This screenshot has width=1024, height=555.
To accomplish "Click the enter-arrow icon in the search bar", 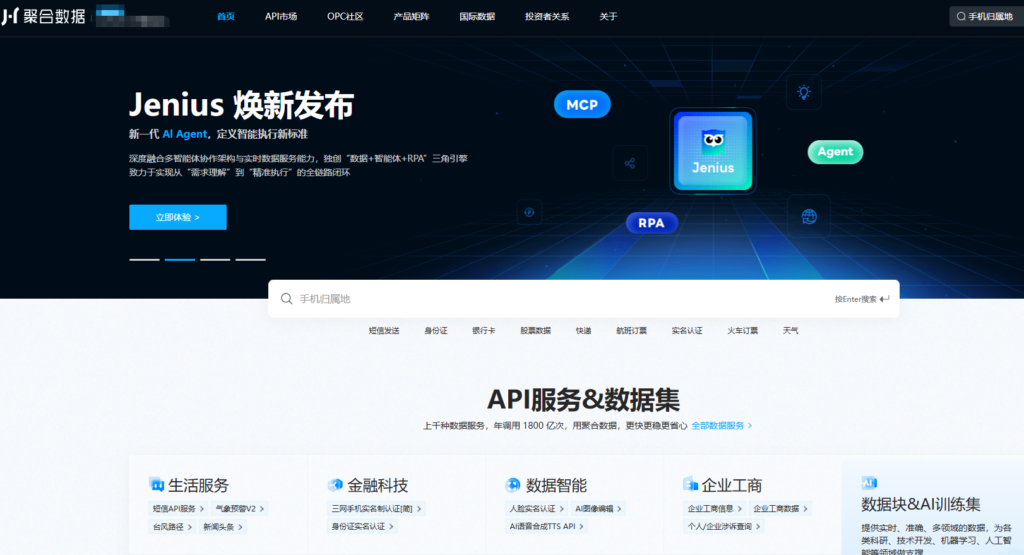I will pos(884,299).
